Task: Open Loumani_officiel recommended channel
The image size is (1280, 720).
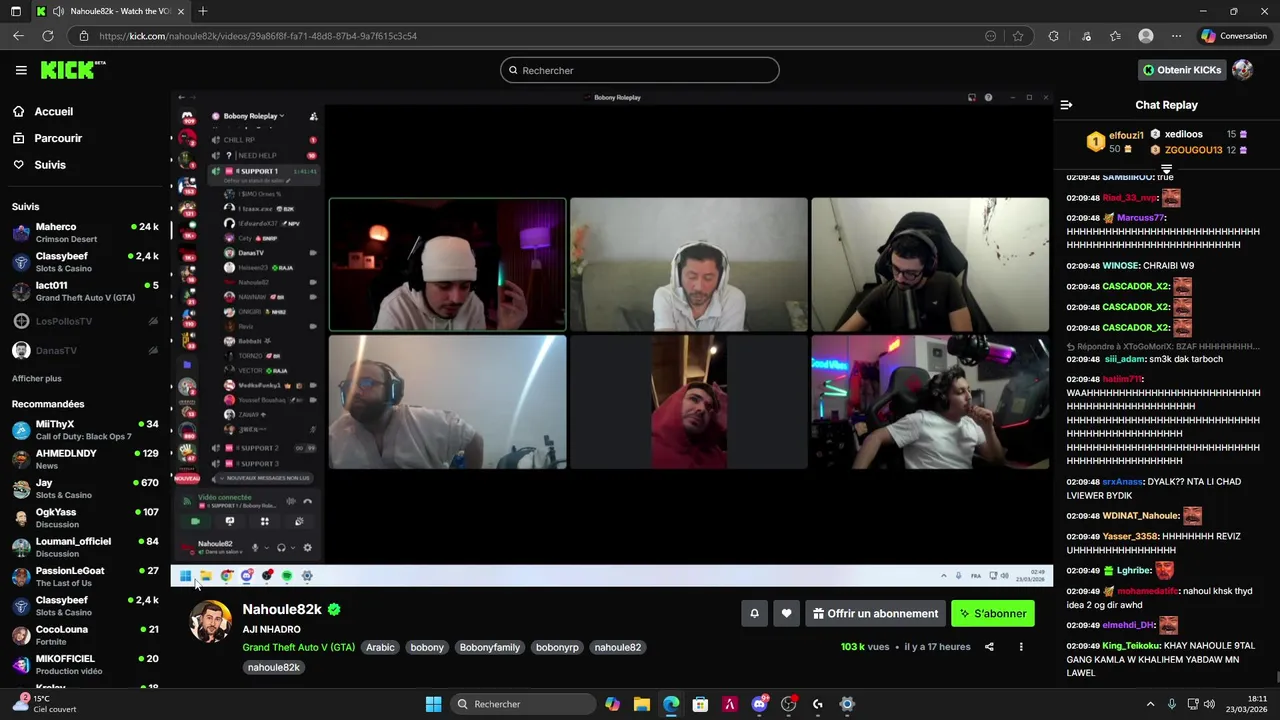Action: point(85,547)
